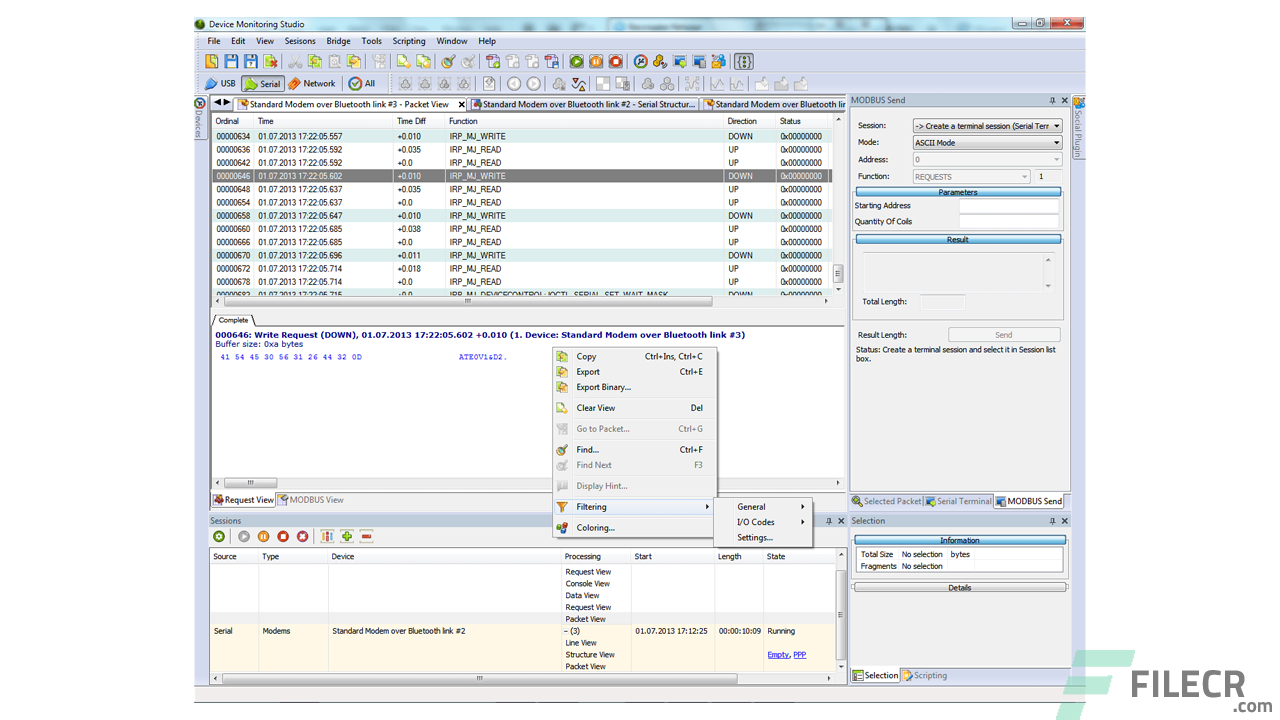Toggle the USB device filter
The height and width of the screenshot is (720, 1280).
[221, 84]
